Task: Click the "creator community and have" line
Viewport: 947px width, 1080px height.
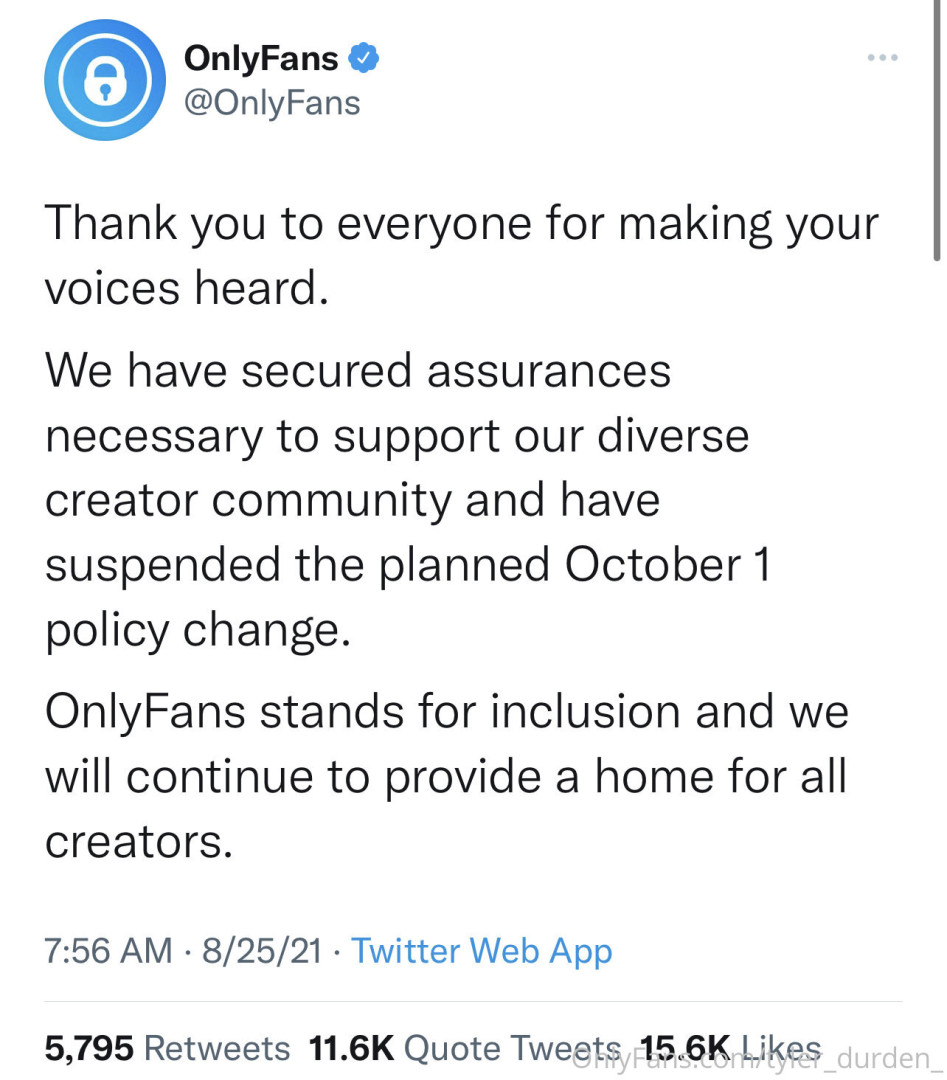Action: pos(352,500)
